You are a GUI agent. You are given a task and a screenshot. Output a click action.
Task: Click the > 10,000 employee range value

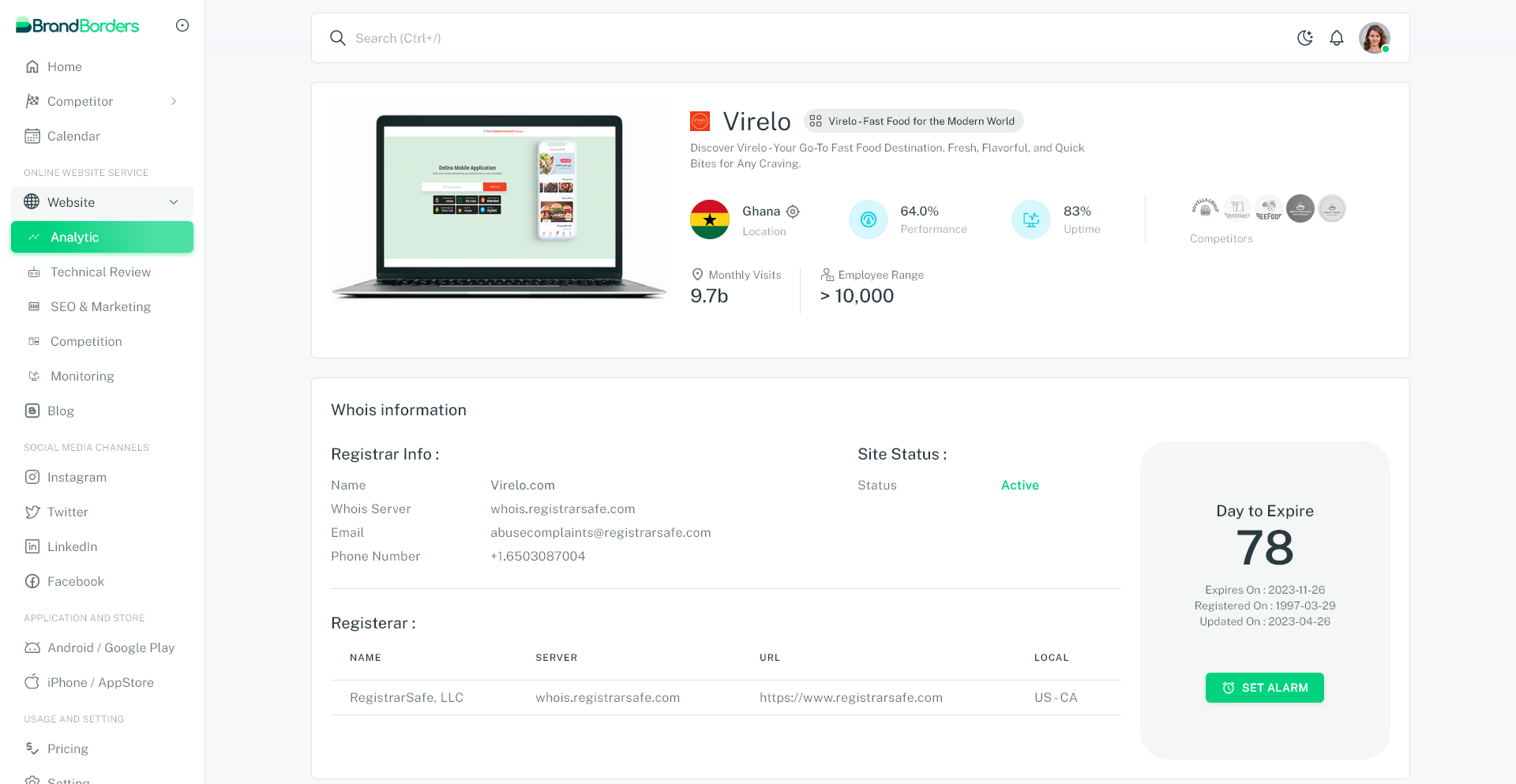[857, 296]
